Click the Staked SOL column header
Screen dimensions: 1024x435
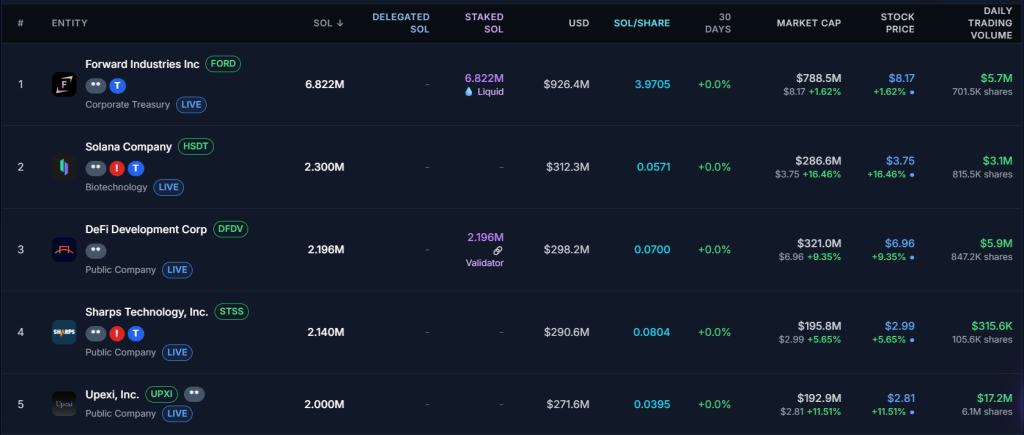coord(484,23)
